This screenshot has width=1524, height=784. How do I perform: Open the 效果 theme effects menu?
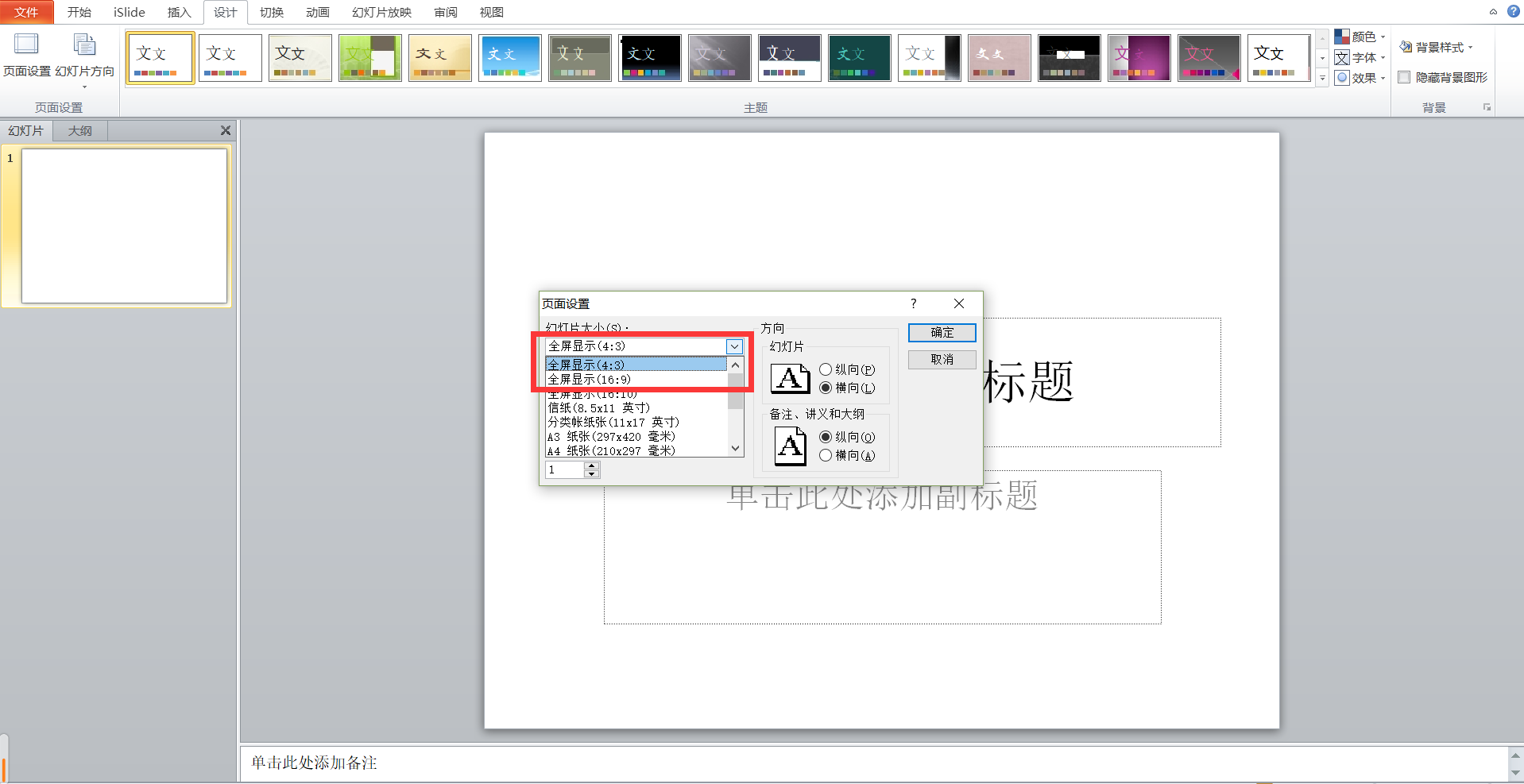coord(1360,78)
